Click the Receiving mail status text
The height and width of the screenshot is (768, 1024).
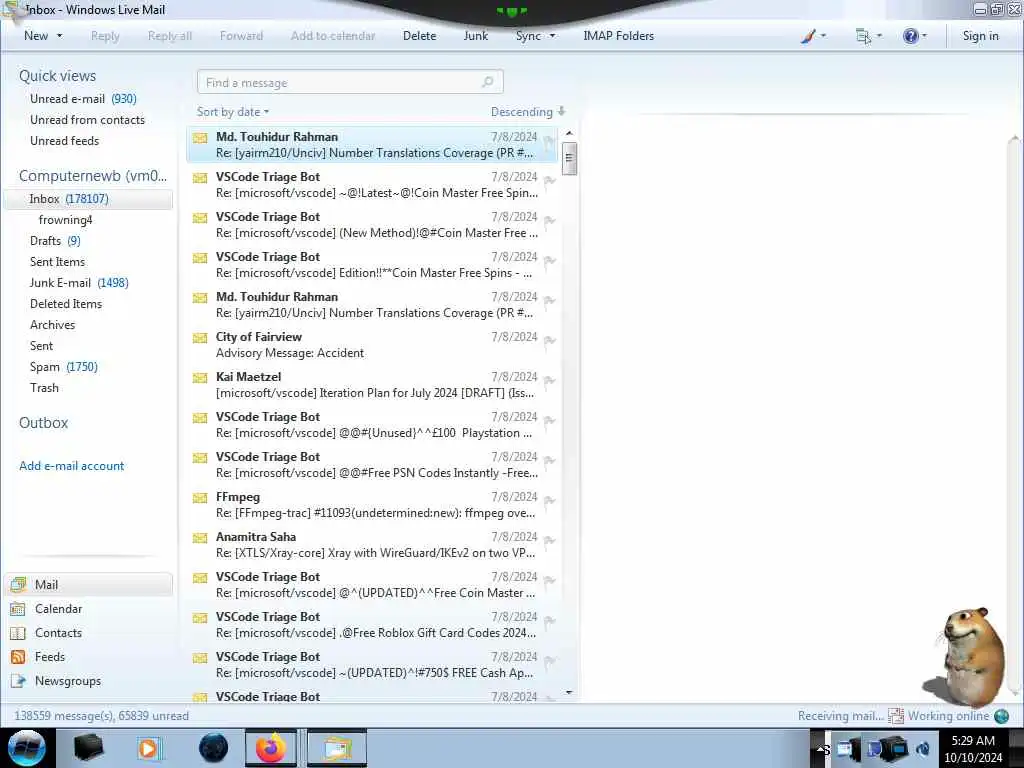(x=840, y=716)
